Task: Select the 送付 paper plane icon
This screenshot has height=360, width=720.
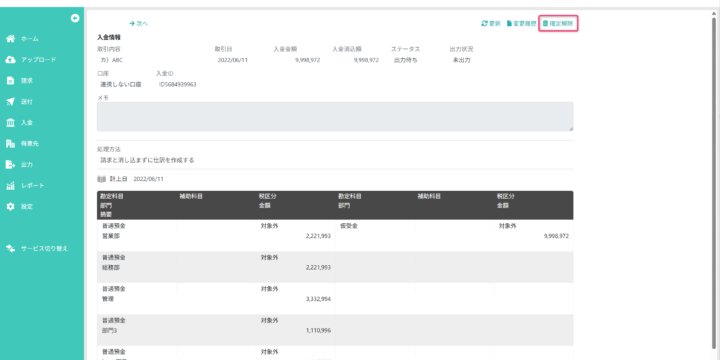Action: click(11, 101)
